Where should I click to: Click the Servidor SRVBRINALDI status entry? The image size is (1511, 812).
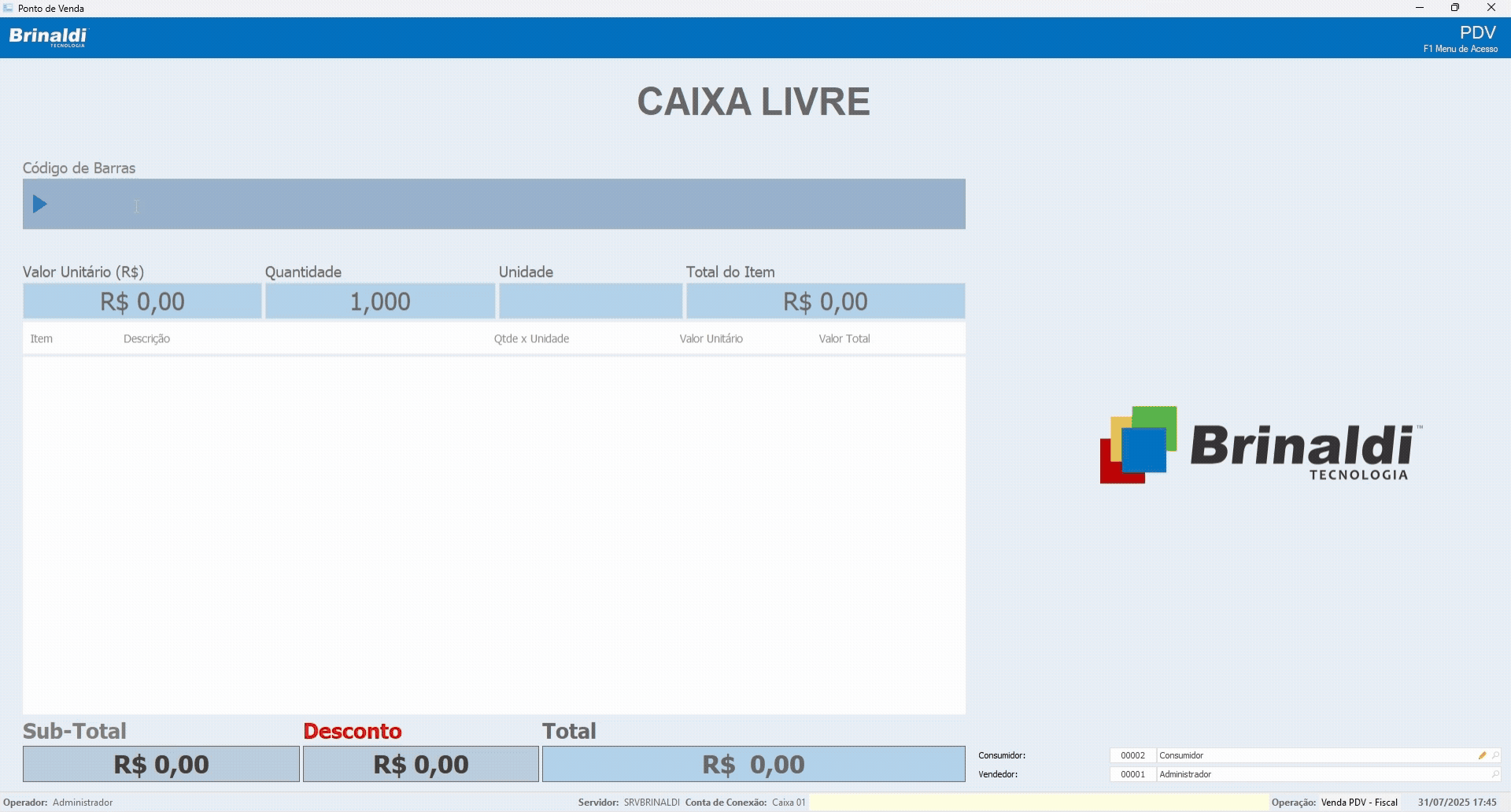tap(629, 803)
